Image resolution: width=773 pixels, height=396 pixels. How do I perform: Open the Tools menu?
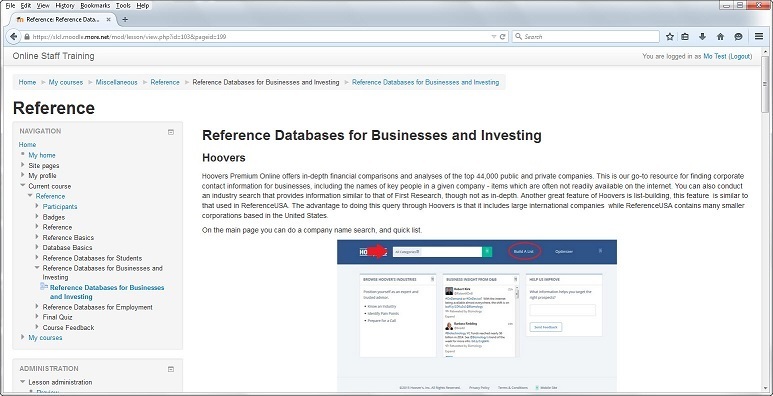tap(123, 6)
